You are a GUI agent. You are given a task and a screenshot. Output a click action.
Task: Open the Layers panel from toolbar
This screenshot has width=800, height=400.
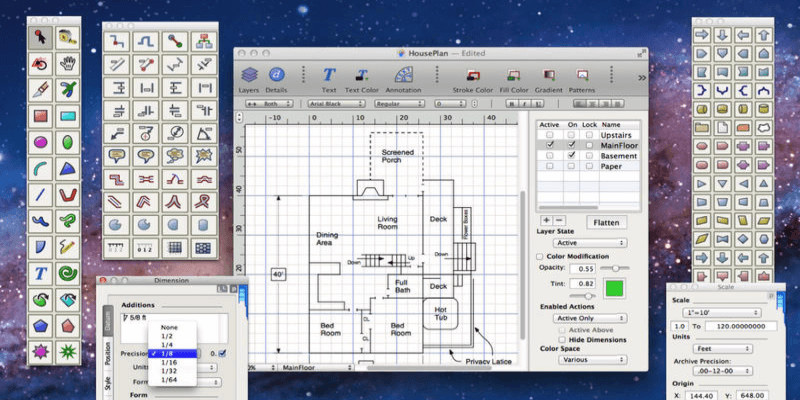coord(249,80)
